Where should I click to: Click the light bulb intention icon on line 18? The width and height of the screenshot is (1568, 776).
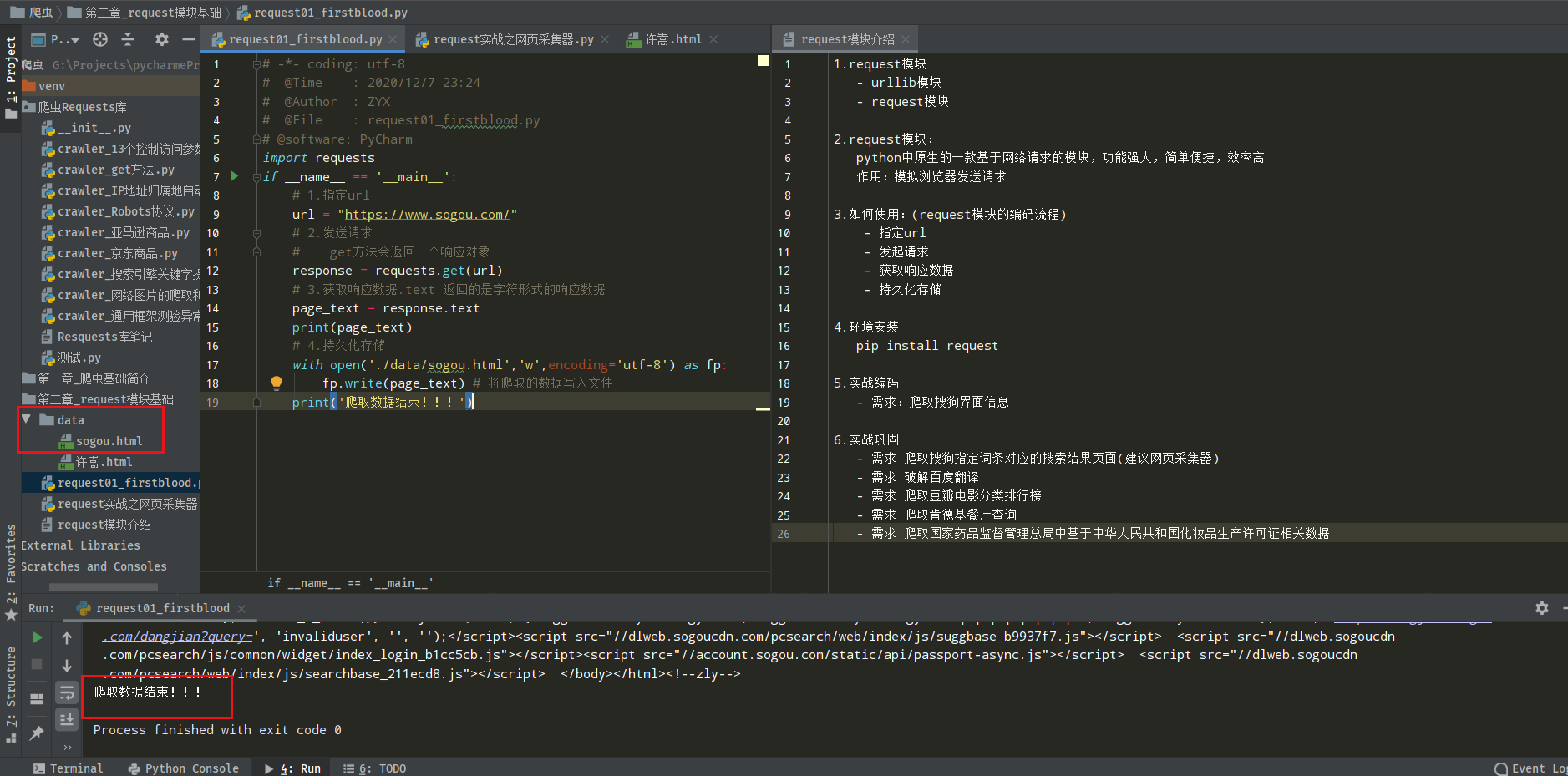(x=277, y=383)
